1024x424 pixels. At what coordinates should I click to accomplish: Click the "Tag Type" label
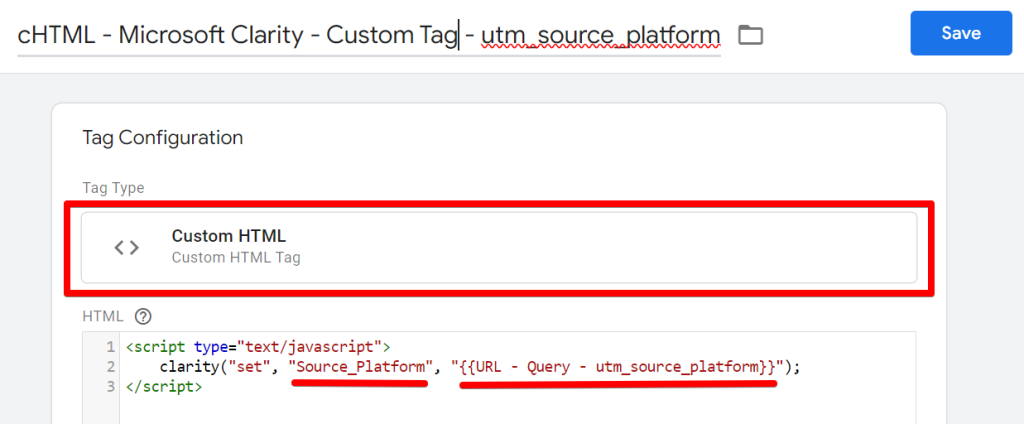113,188
